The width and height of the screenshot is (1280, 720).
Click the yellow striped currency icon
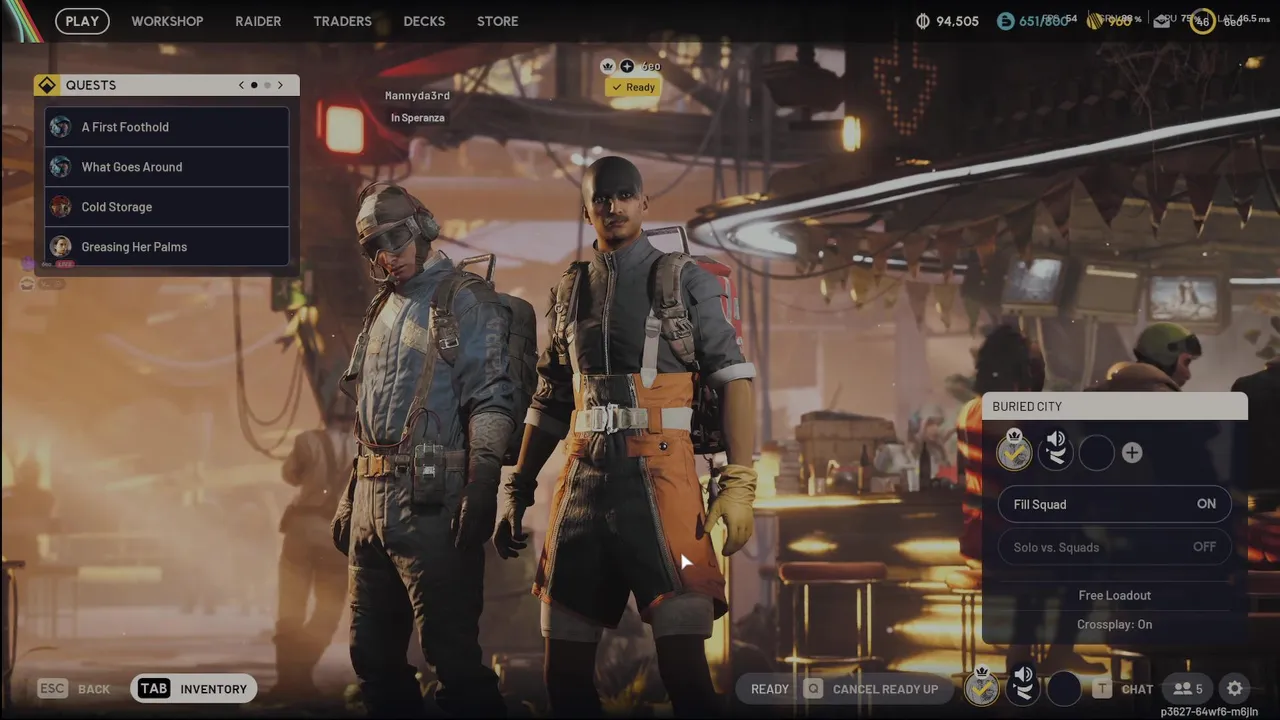(1097, 21)
